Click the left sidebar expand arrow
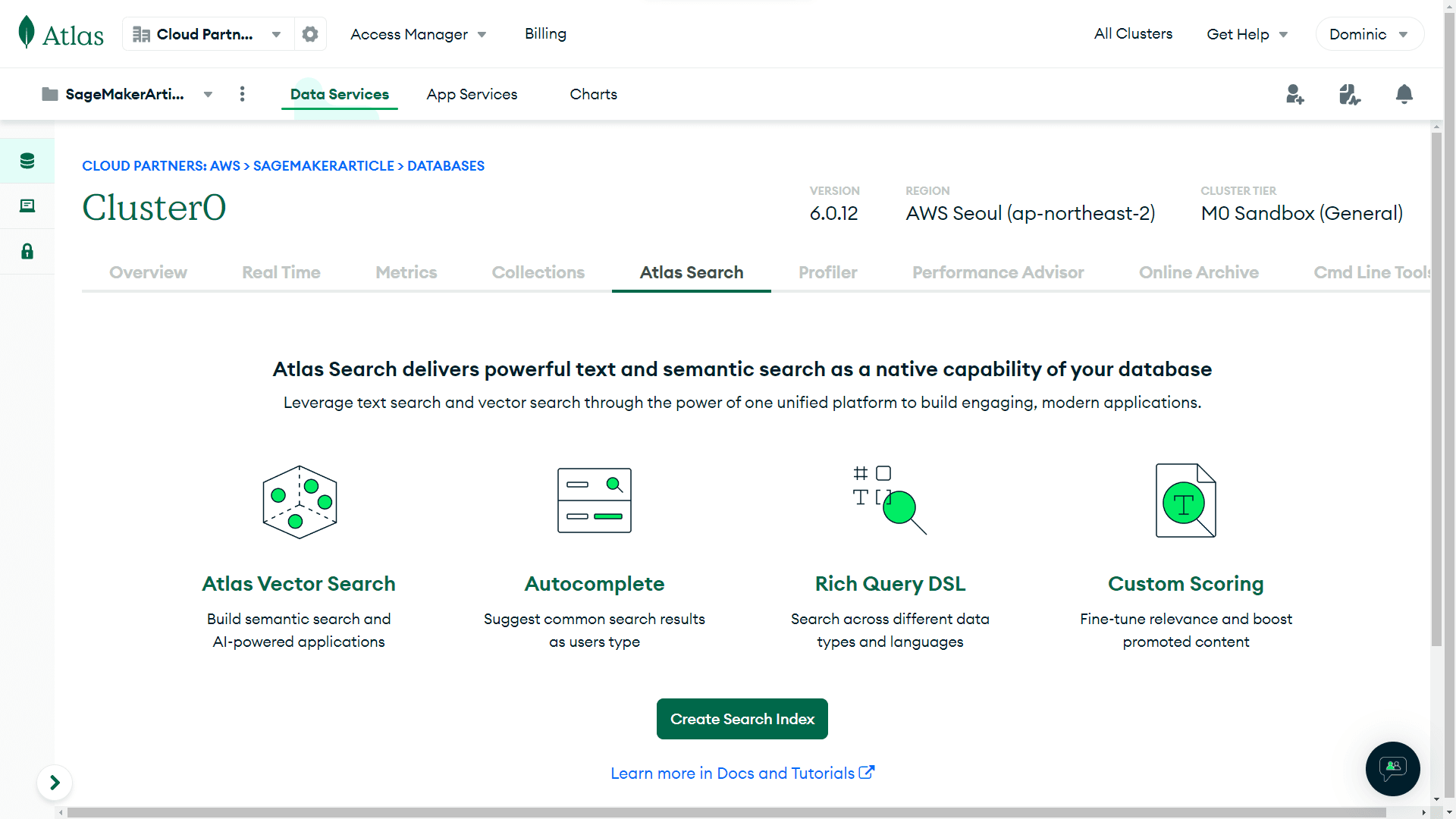 point(55,783)
